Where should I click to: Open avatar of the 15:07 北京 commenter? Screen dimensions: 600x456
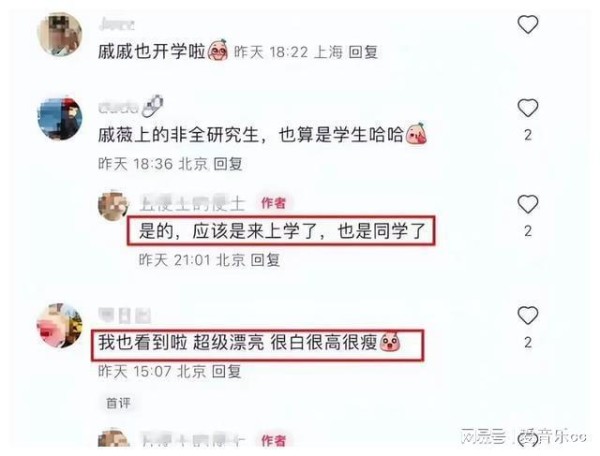point(59,326)
